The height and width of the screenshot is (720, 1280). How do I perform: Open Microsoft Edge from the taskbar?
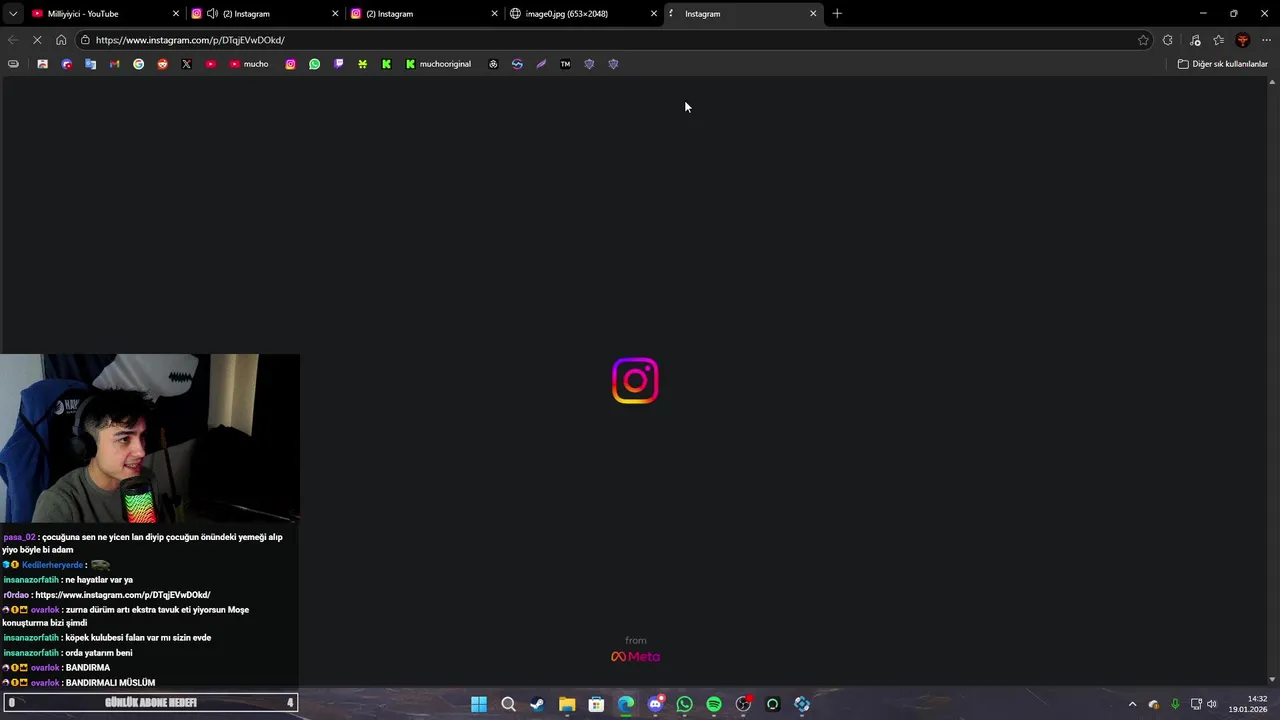click(x=626, y=704)
